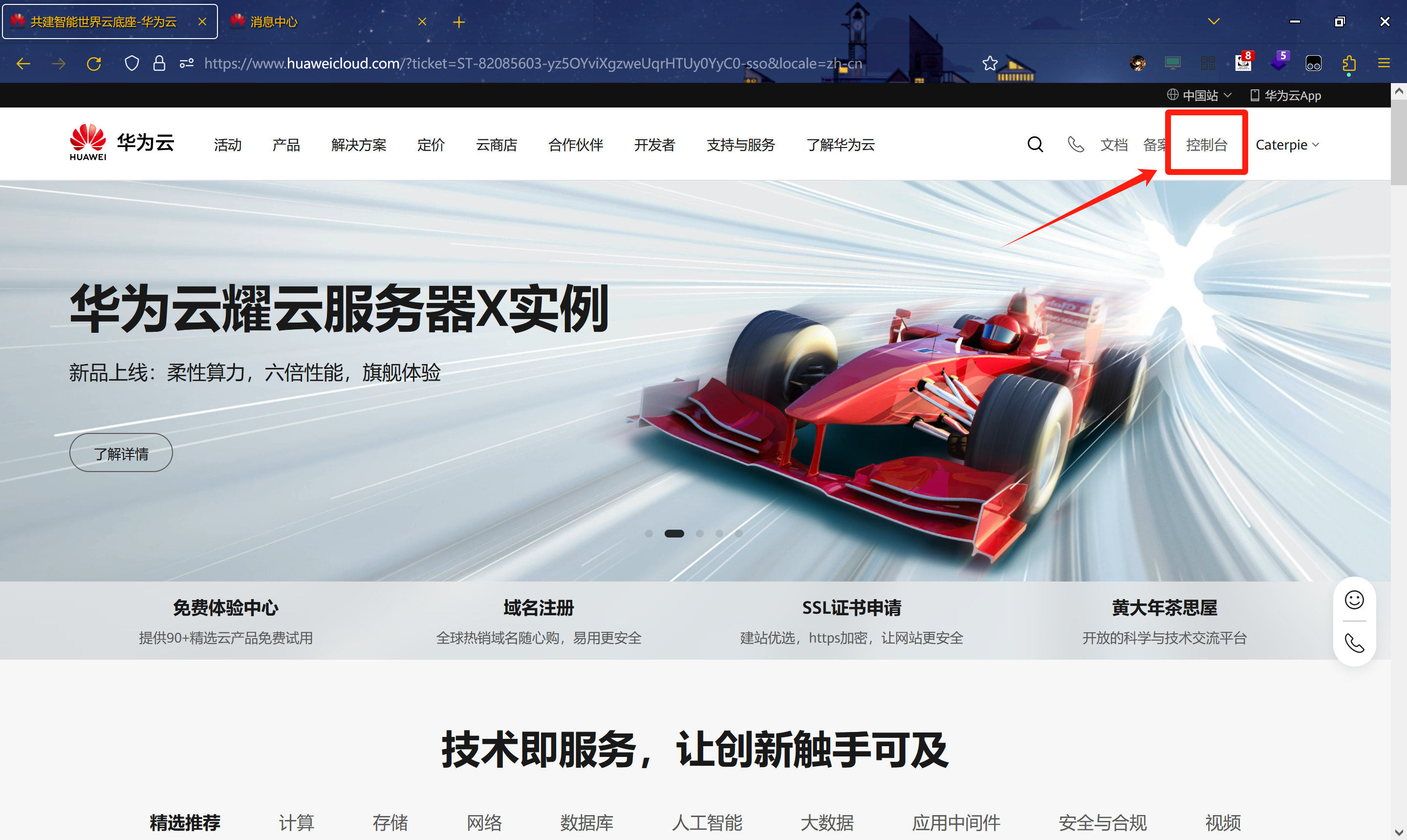Image resolution: width=1407 pixels, height=840 pixels.
Task: Click the 了解详情 button
Action: (121, 453)
